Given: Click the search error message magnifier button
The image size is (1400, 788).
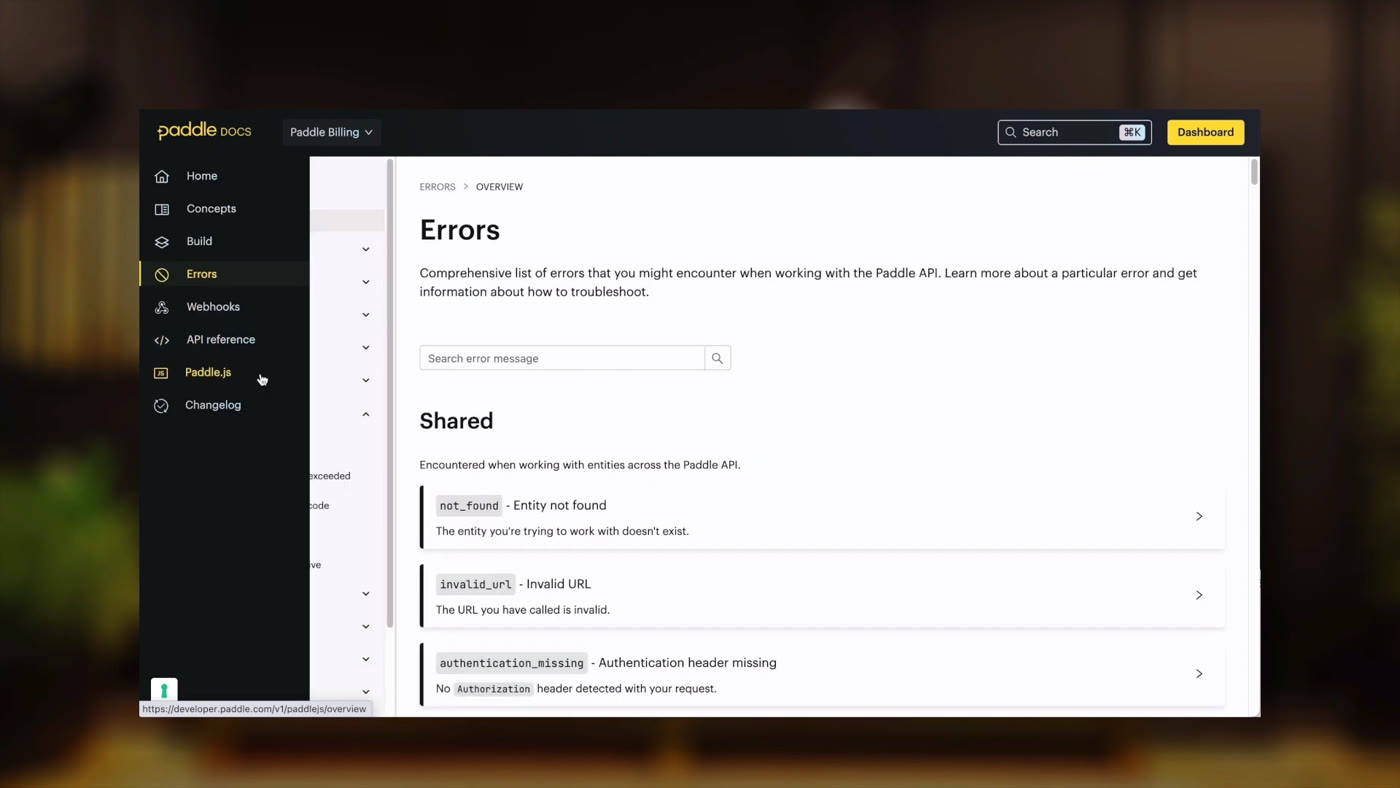Looking at the screenshot, I should (x=717, y=358).
